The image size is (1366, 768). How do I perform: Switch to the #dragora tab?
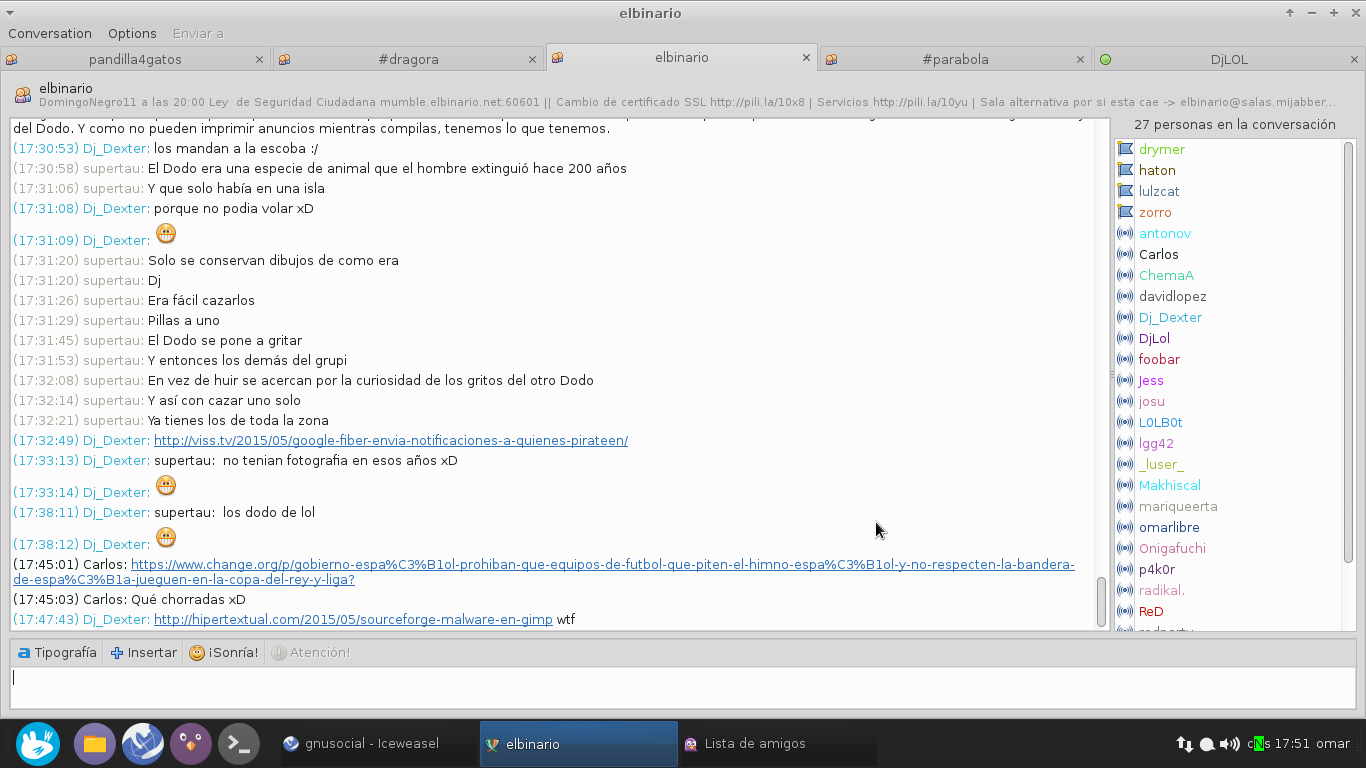[x=408, y=59]
